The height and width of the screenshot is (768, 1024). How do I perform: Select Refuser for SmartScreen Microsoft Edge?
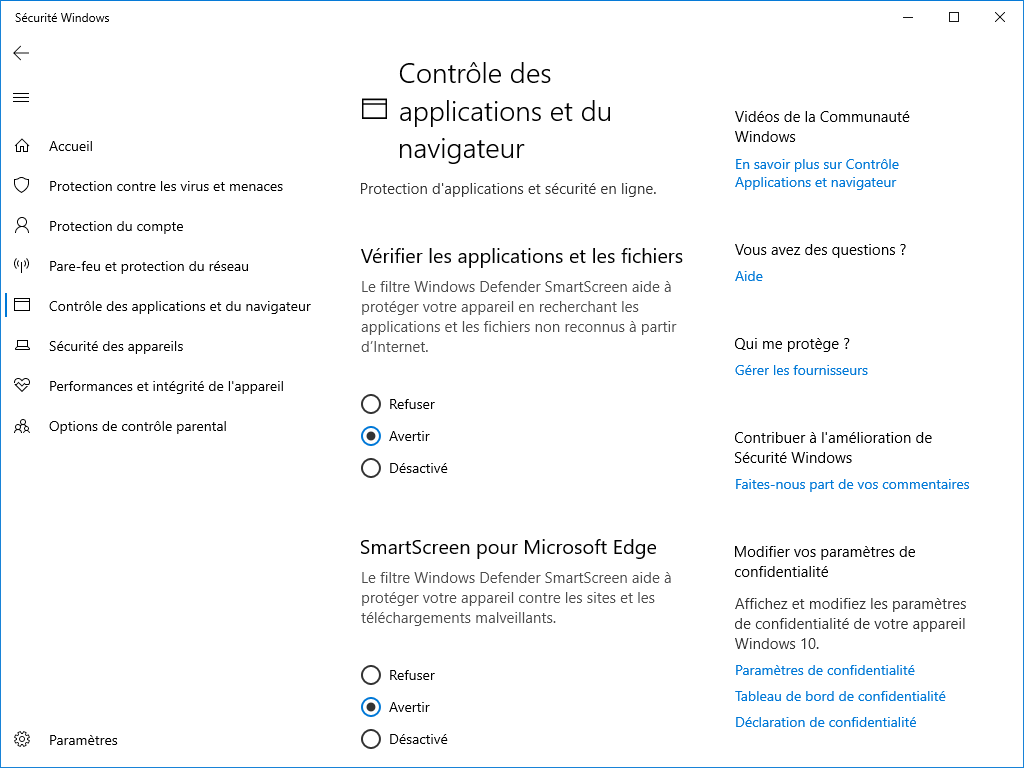(371, 675)
